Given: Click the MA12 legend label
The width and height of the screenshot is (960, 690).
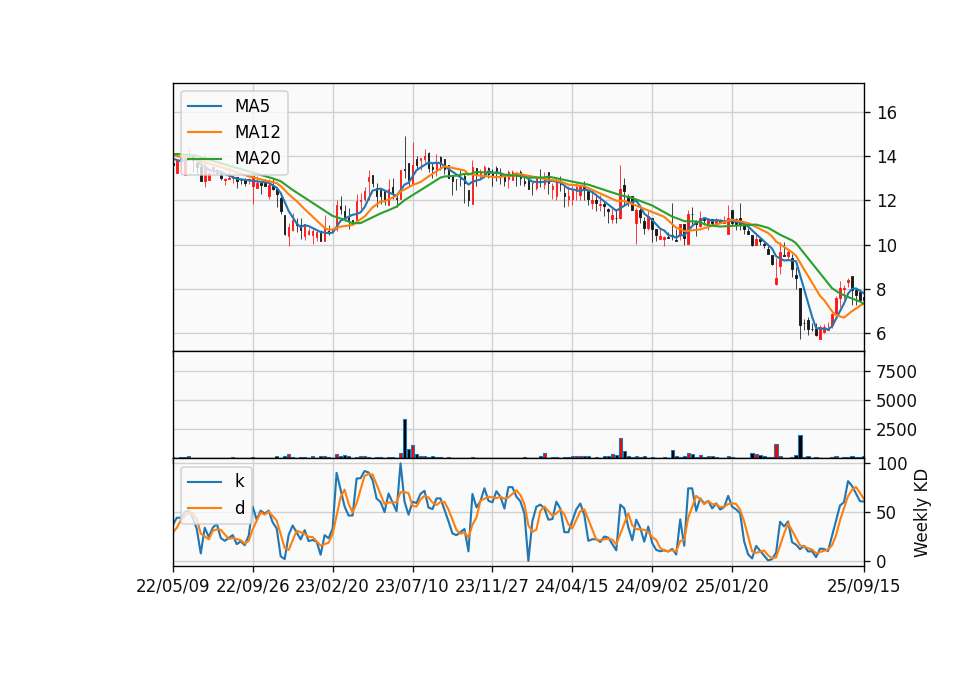Looking at the screenshot, I should [x=257, y=132].
